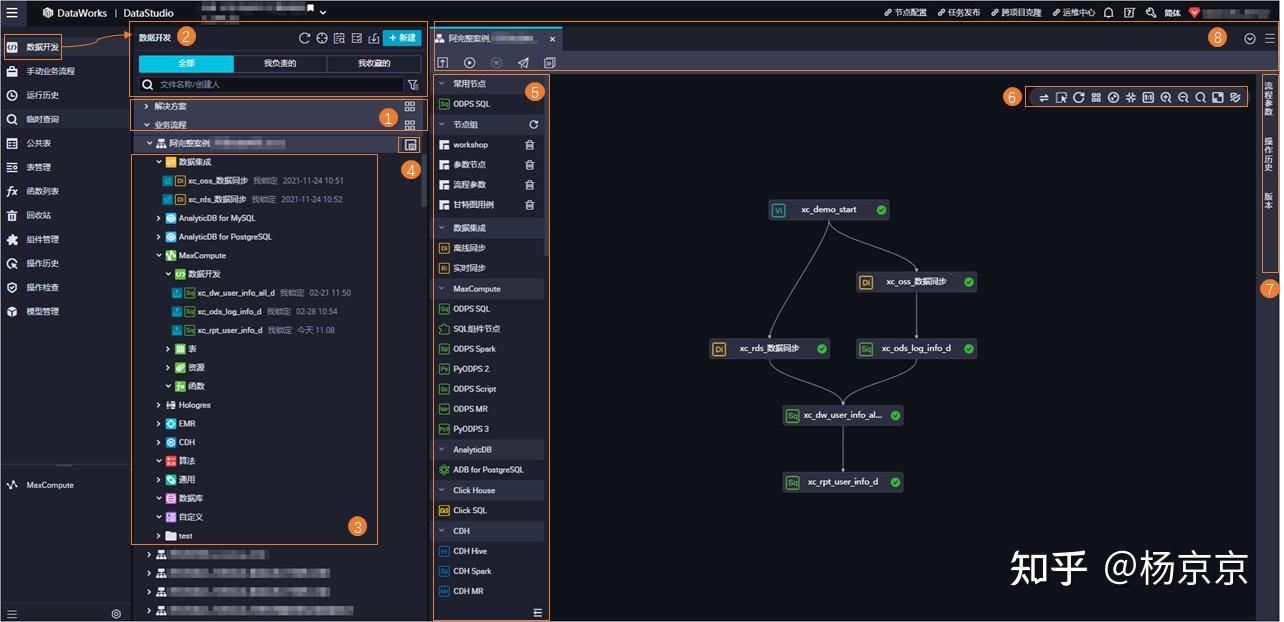Click the 新建 button
The width and height of the screenshot is (1284, 622).
[402, 38]
